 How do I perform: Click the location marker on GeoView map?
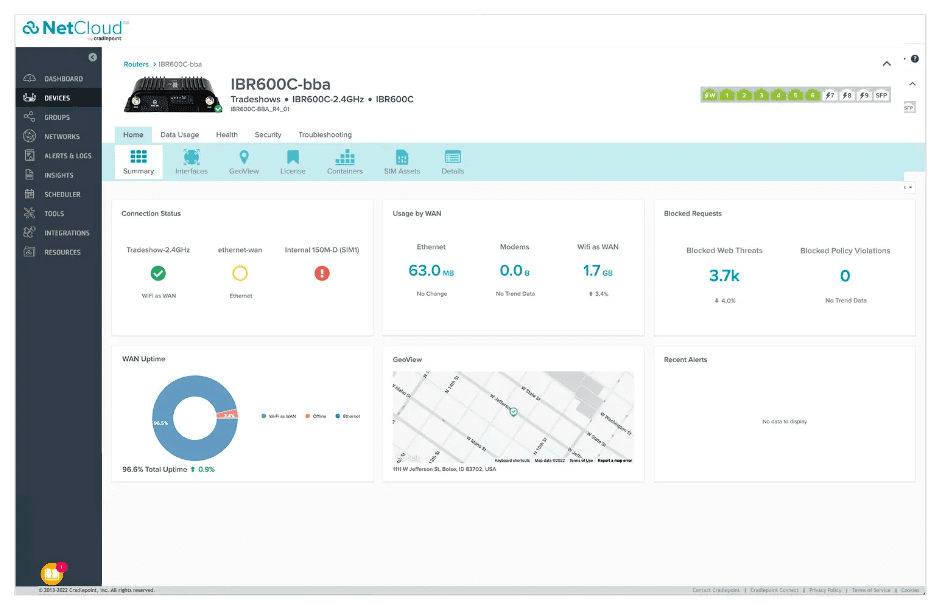coord(513,412)
